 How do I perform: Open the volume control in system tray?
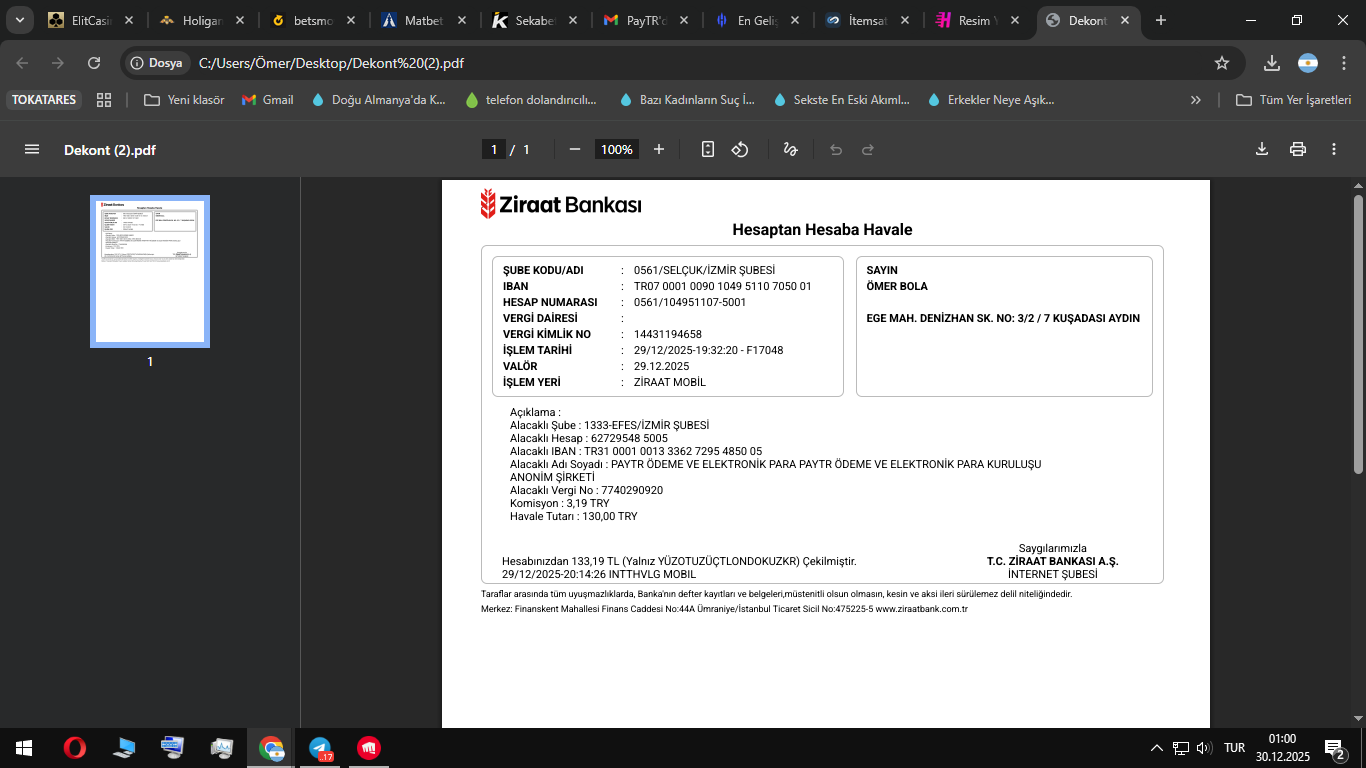1203,748
